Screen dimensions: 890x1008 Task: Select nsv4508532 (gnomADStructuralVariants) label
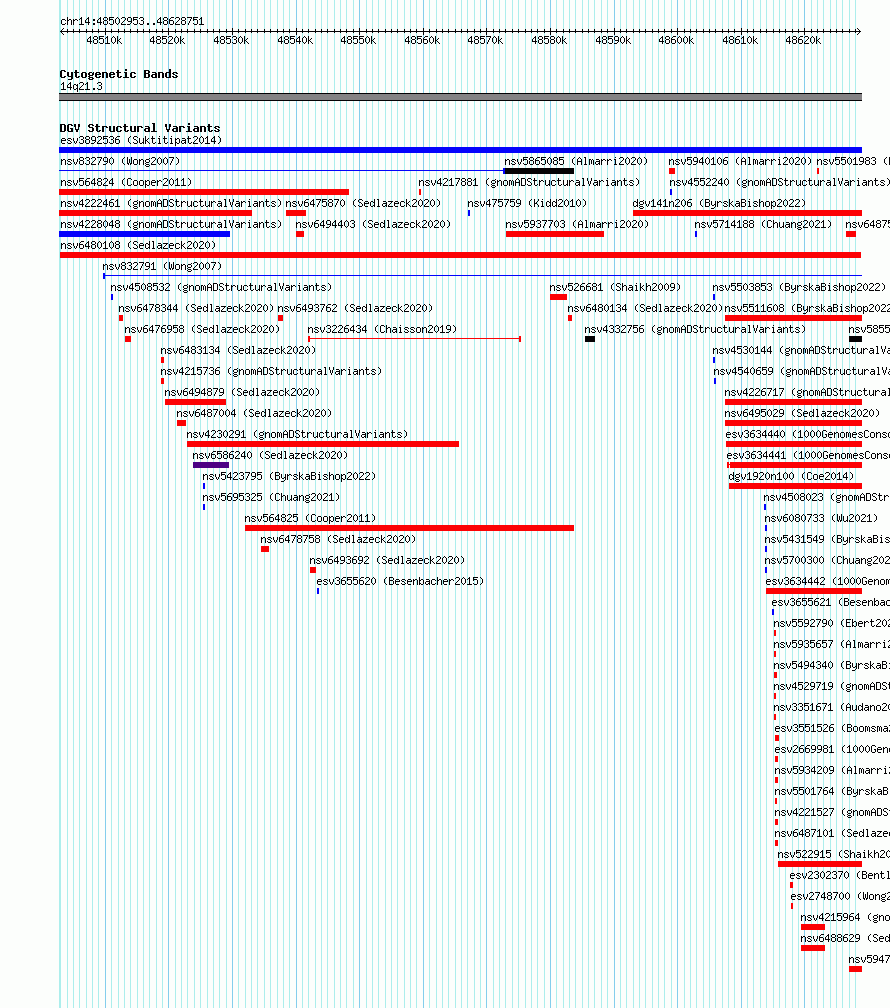221,287
